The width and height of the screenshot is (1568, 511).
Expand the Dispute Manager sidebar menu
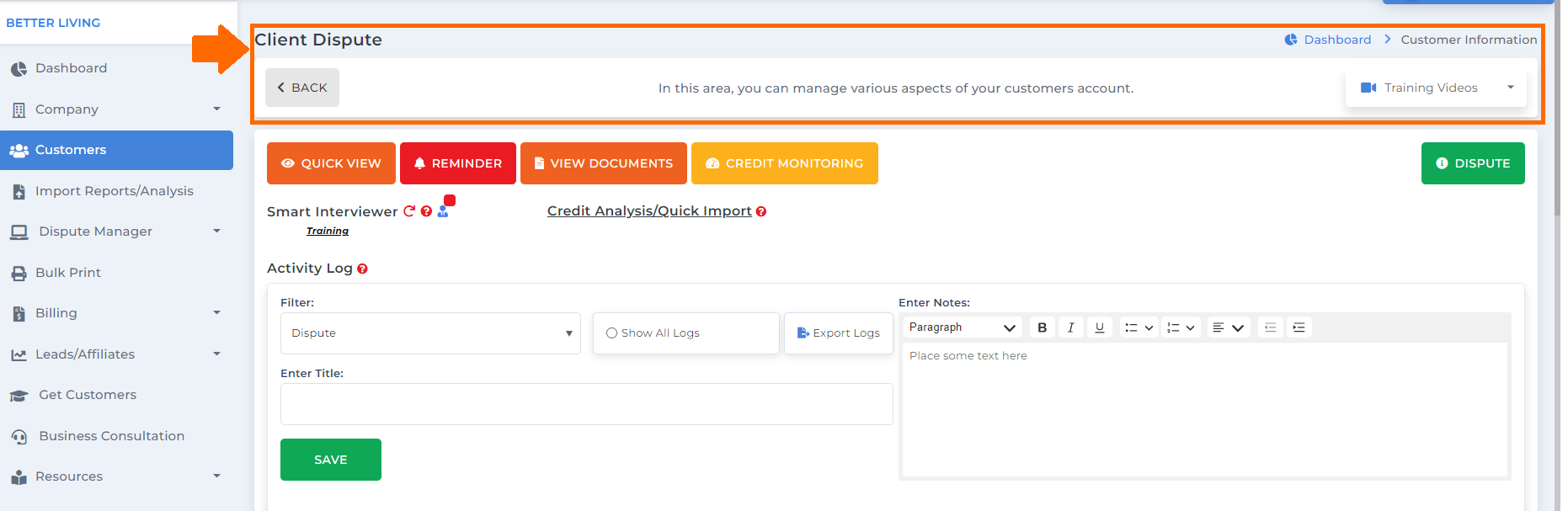(x=116, y=232)
